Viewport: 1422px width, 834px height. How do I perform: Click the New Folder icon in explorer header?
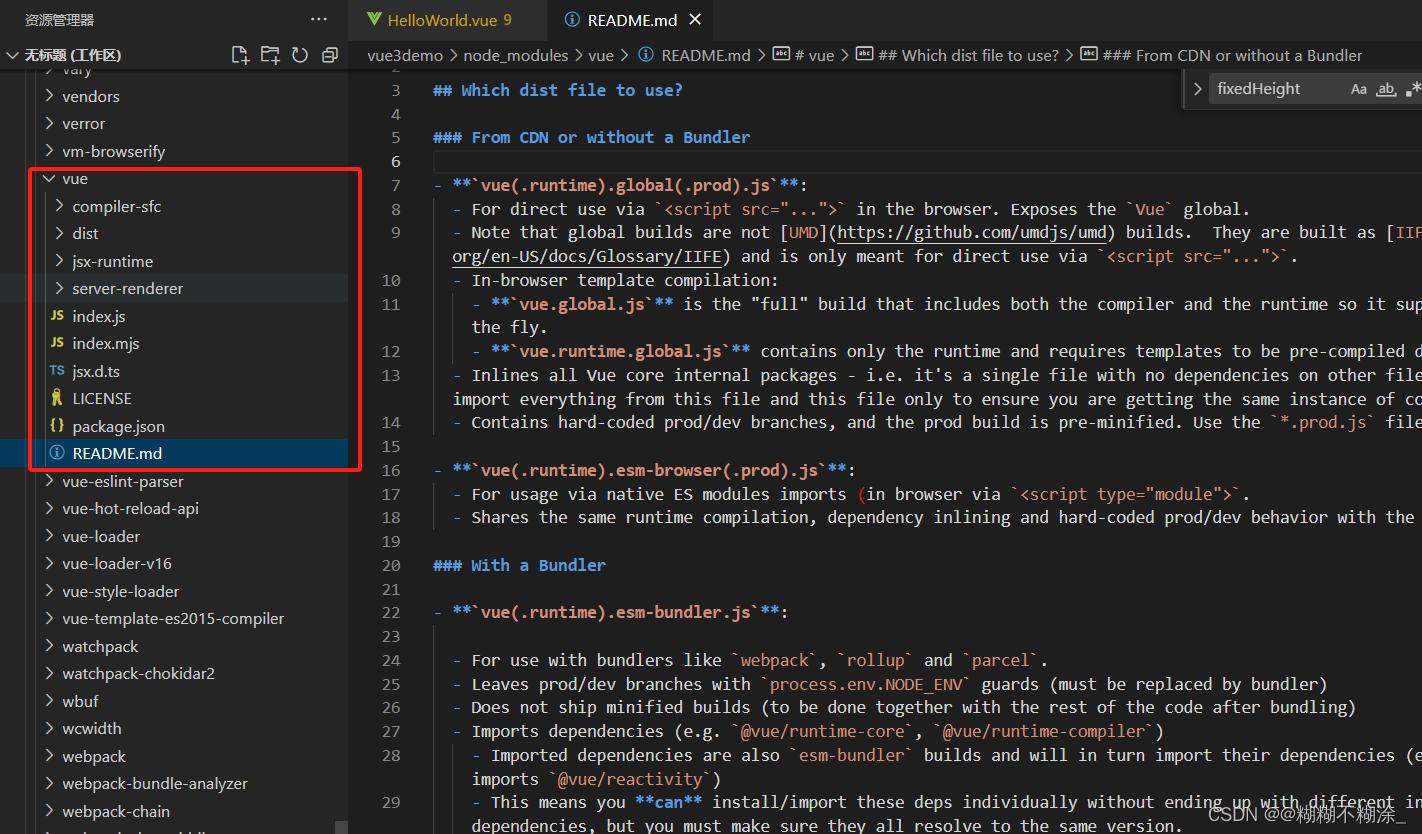270,55
